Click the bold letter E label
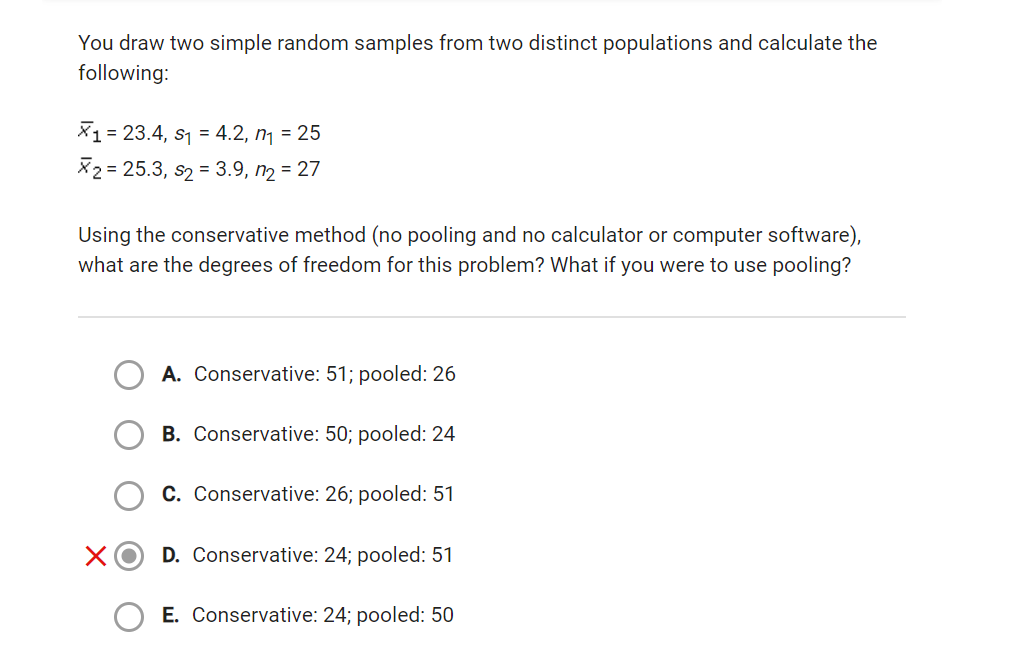The image size is (1009, 666). 172,615
